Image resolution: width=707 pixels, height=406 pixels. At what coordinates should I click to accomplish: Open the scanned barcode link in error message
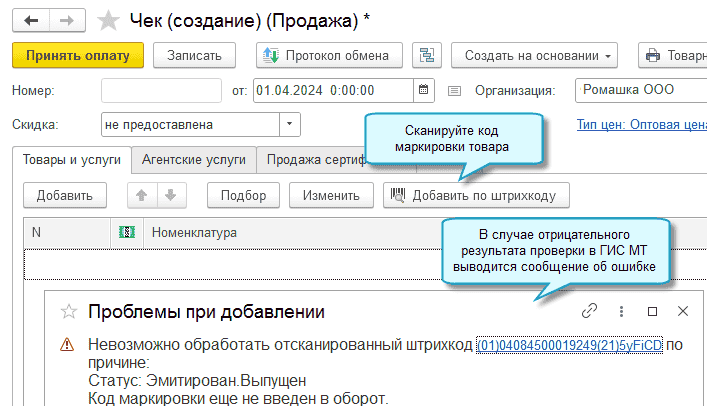point(569,345)
